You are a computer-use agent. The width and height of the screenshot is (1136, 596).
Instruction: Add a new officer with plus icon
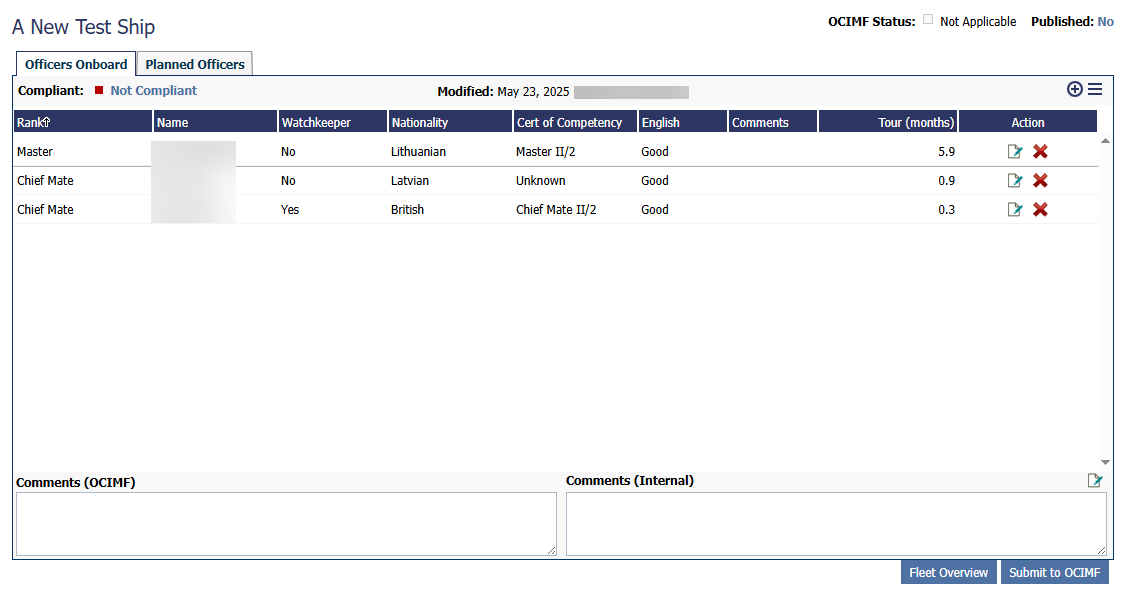pyautogui.click(x=1075, y=89)
